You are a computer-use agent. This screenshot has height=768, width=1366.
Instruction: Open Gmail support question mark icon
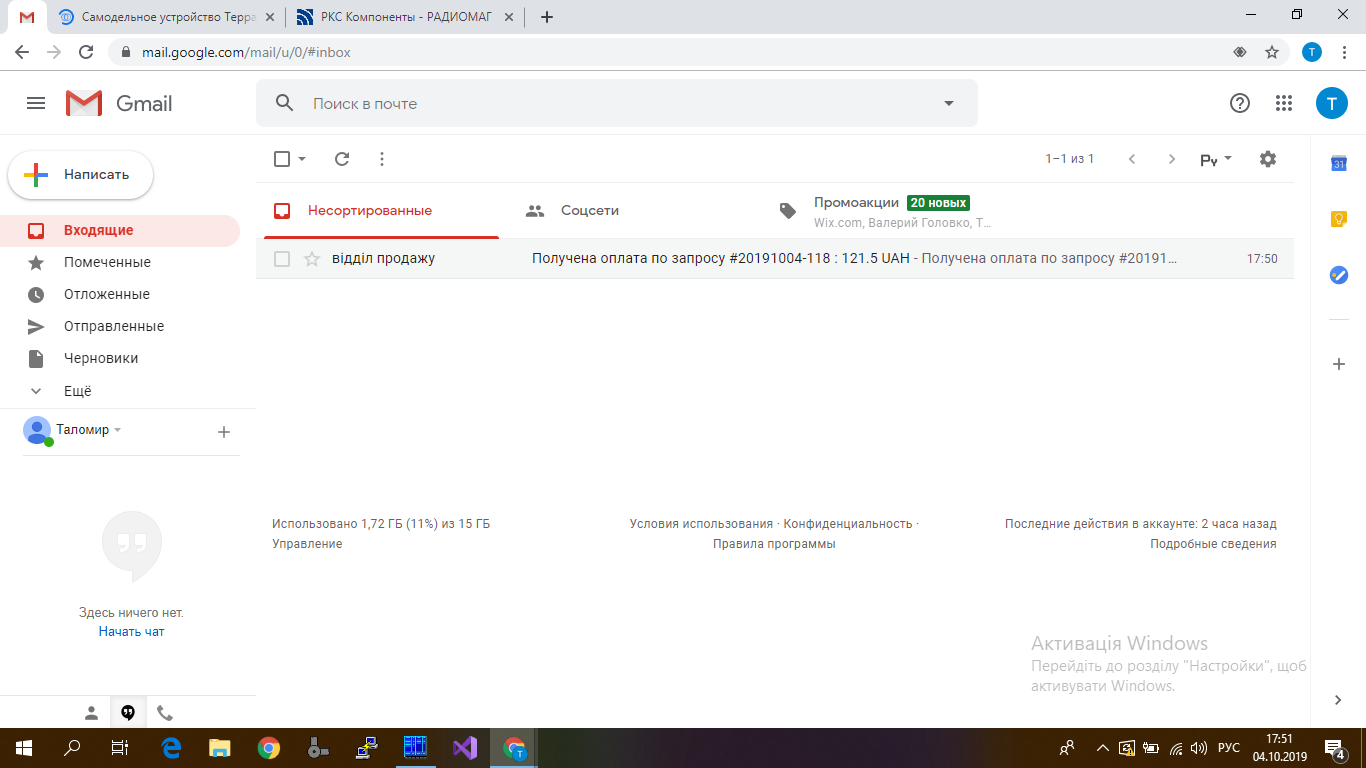coord(1240,103)
